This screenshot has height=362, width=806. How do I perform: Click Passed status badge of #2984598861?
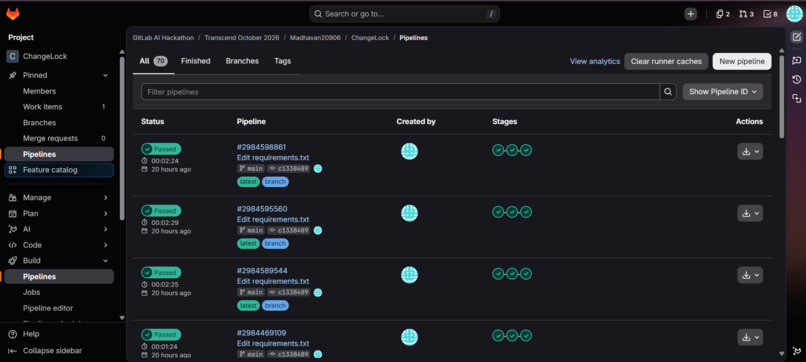(x=161, y=149)
